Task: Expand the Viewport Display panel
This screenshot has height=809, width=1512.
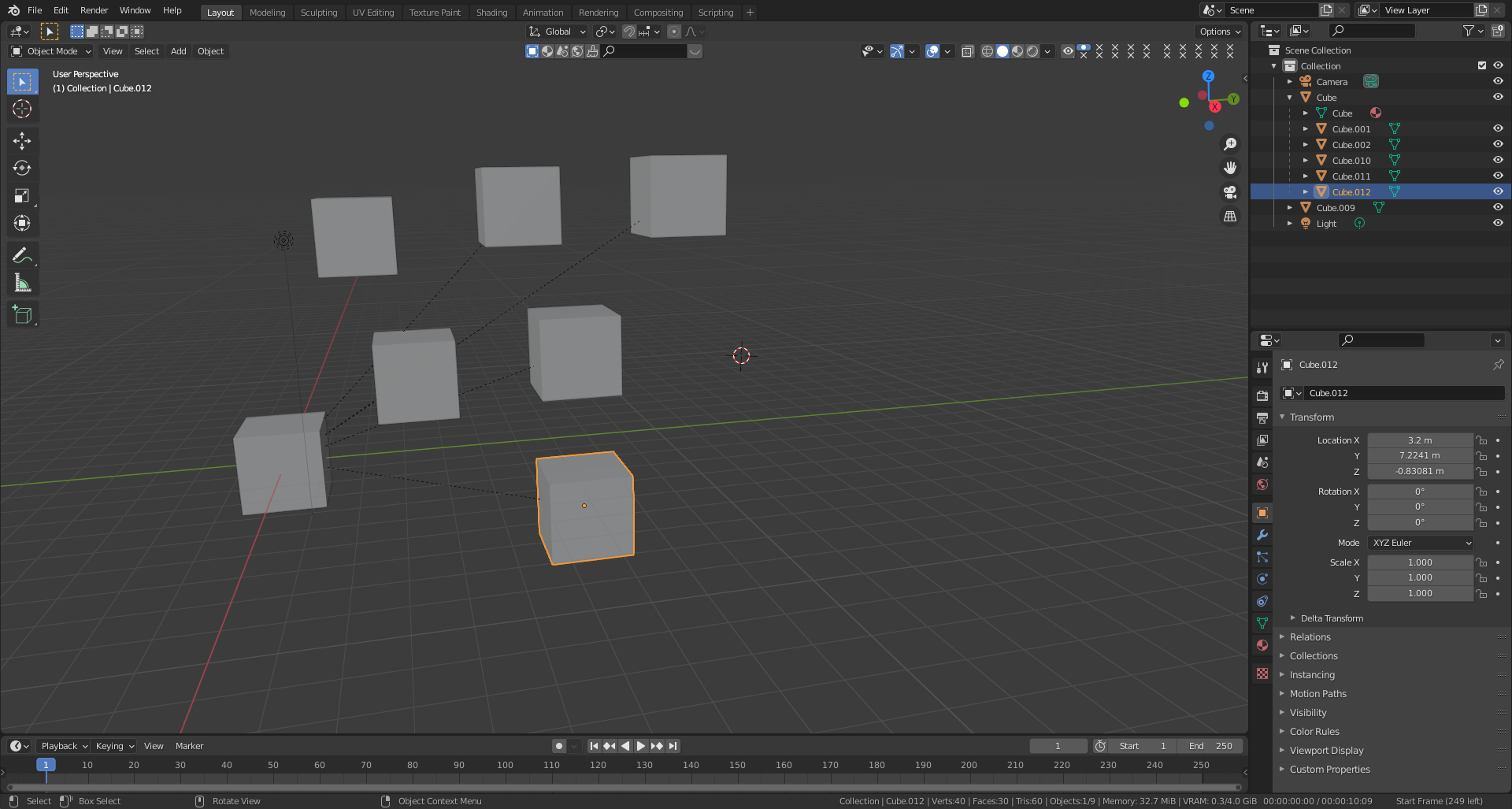Action: point(1327,751)
